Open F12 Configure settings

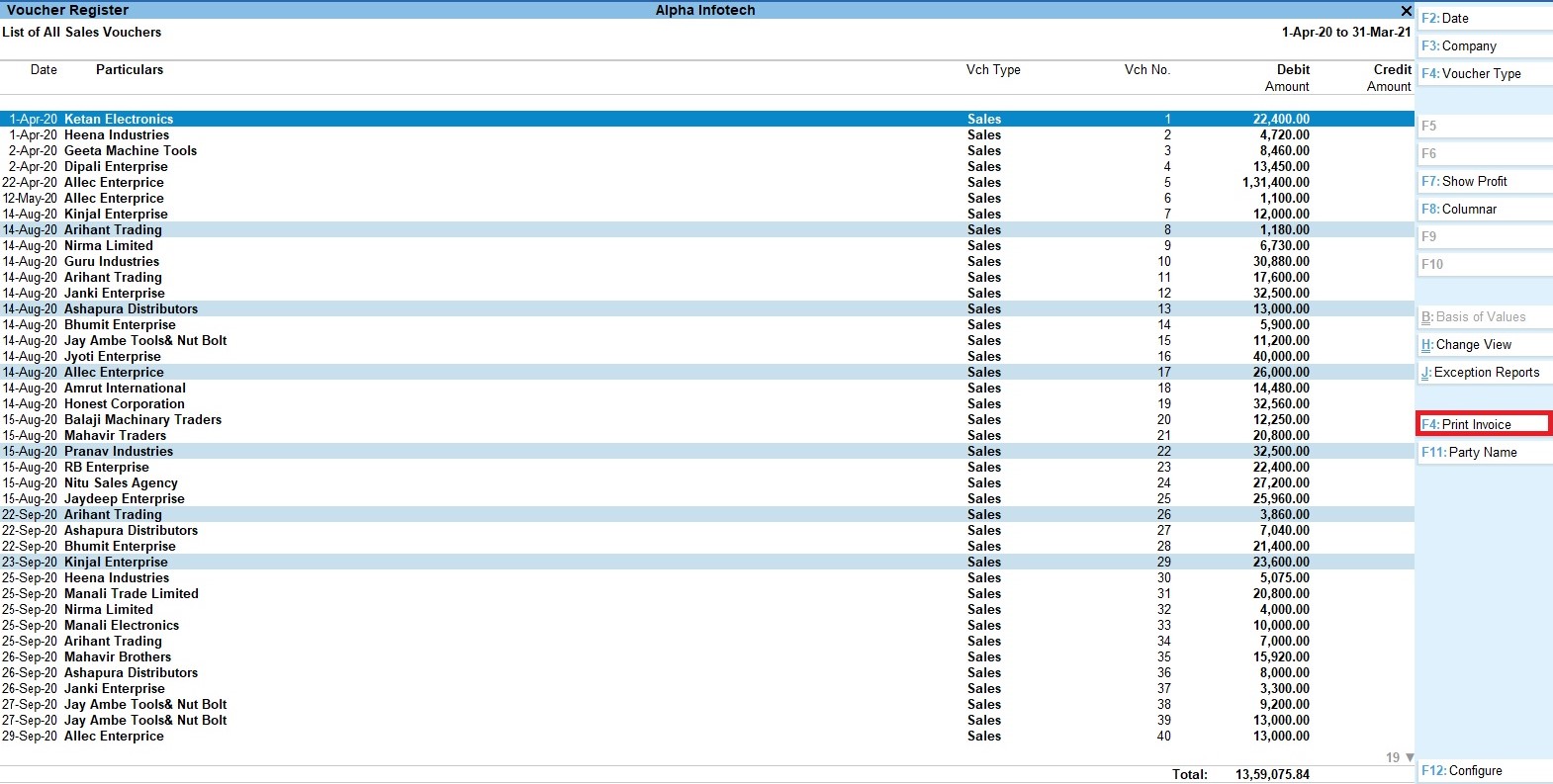[x=1484, y=771]
